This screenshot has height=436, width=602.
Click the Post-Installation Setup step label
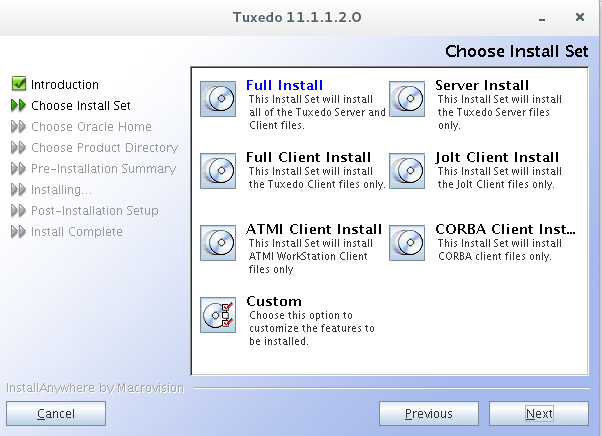click(94, 211)
